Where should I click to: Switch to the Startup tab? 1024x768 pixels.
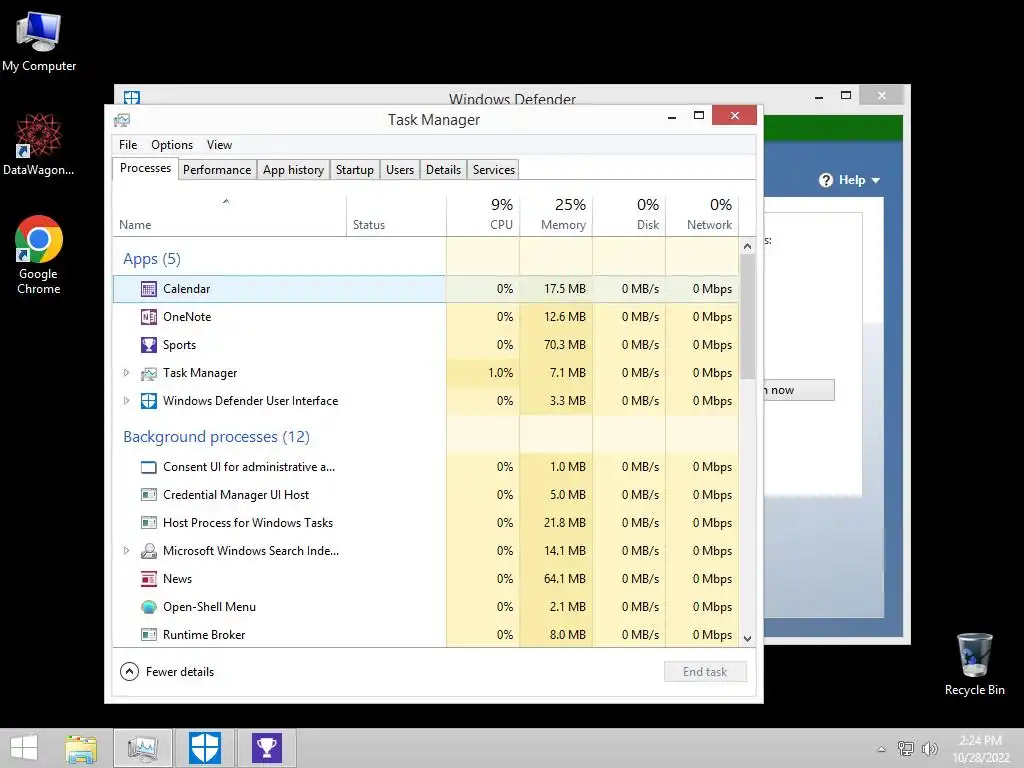click(x=355, y=170)
